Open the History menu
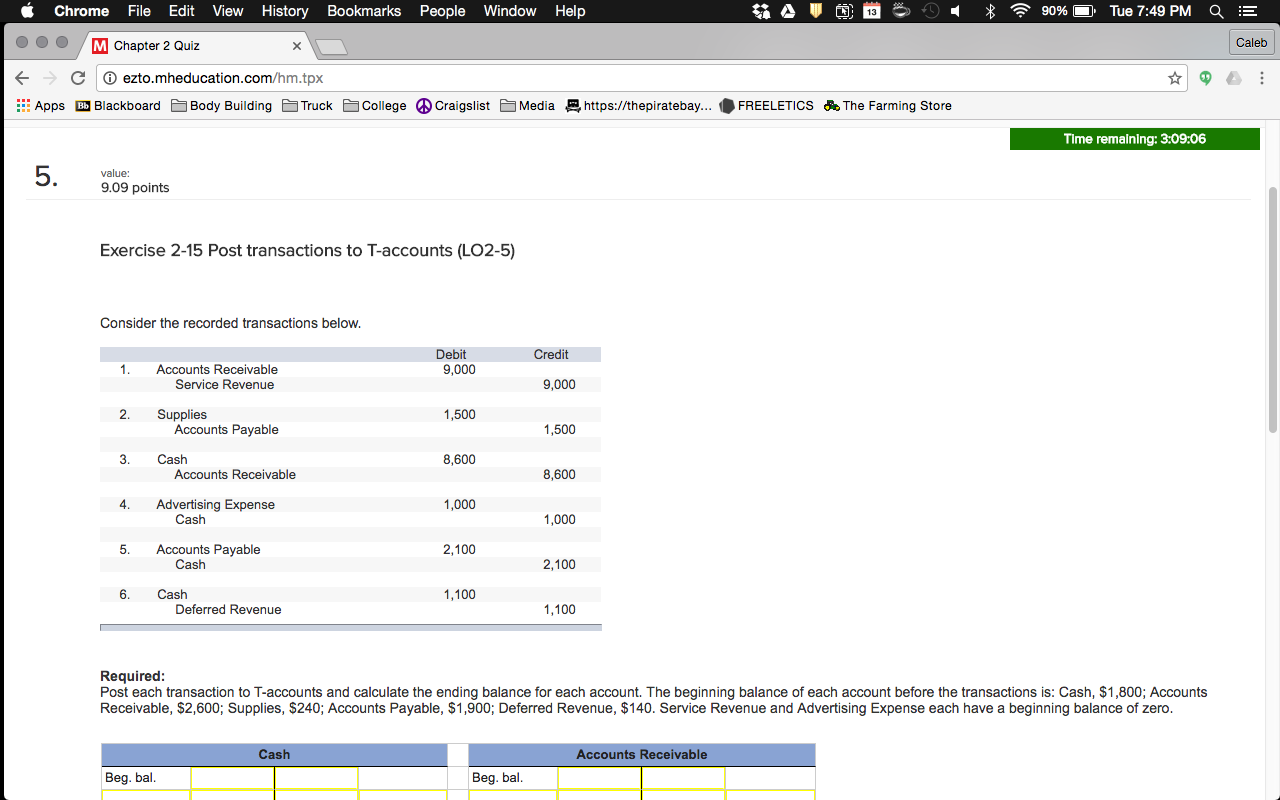Screen dimensions: 1280x800 [x=285, y=11]
